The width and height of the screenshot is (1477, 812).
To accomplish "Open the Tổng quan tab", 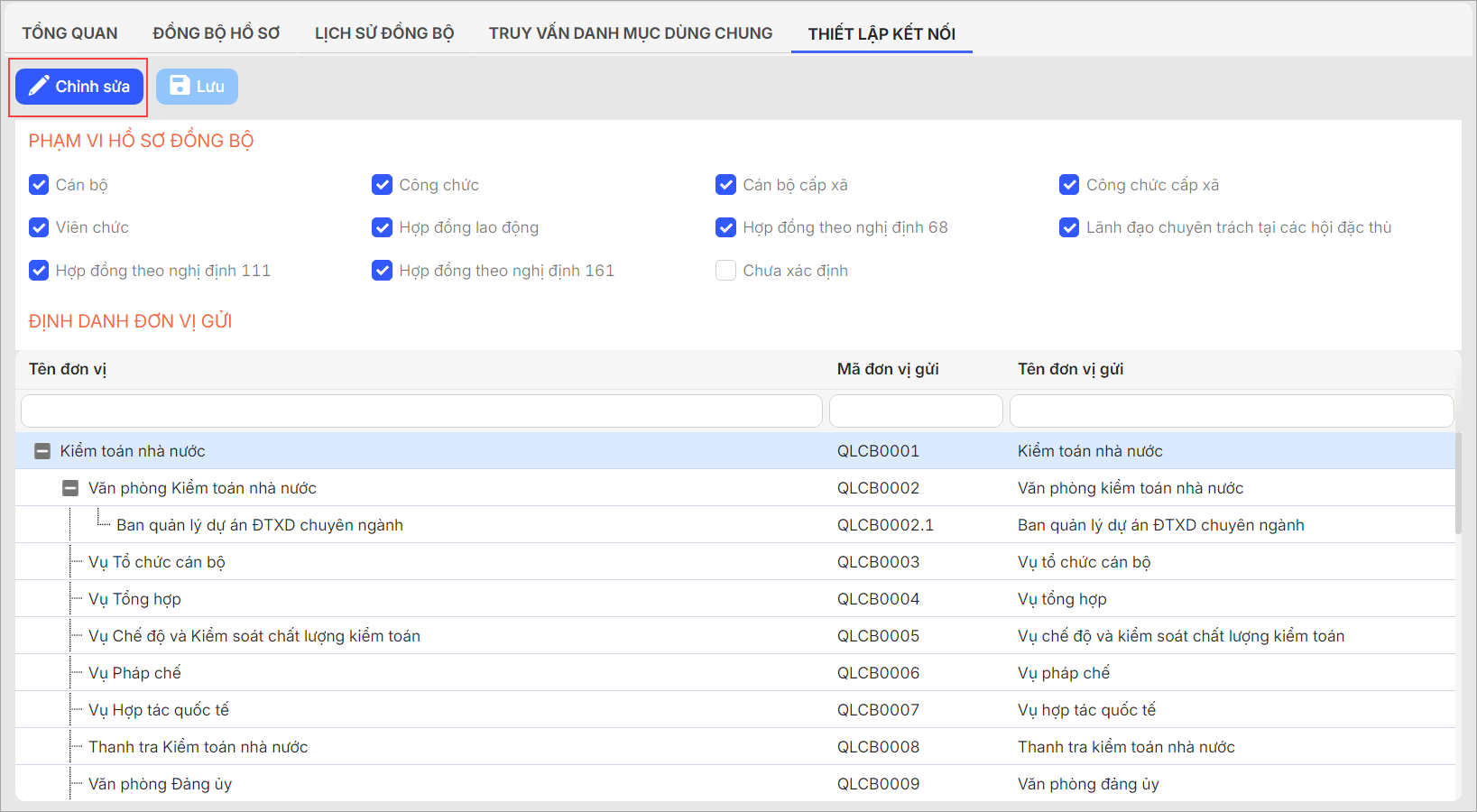I will click(69, 33).
